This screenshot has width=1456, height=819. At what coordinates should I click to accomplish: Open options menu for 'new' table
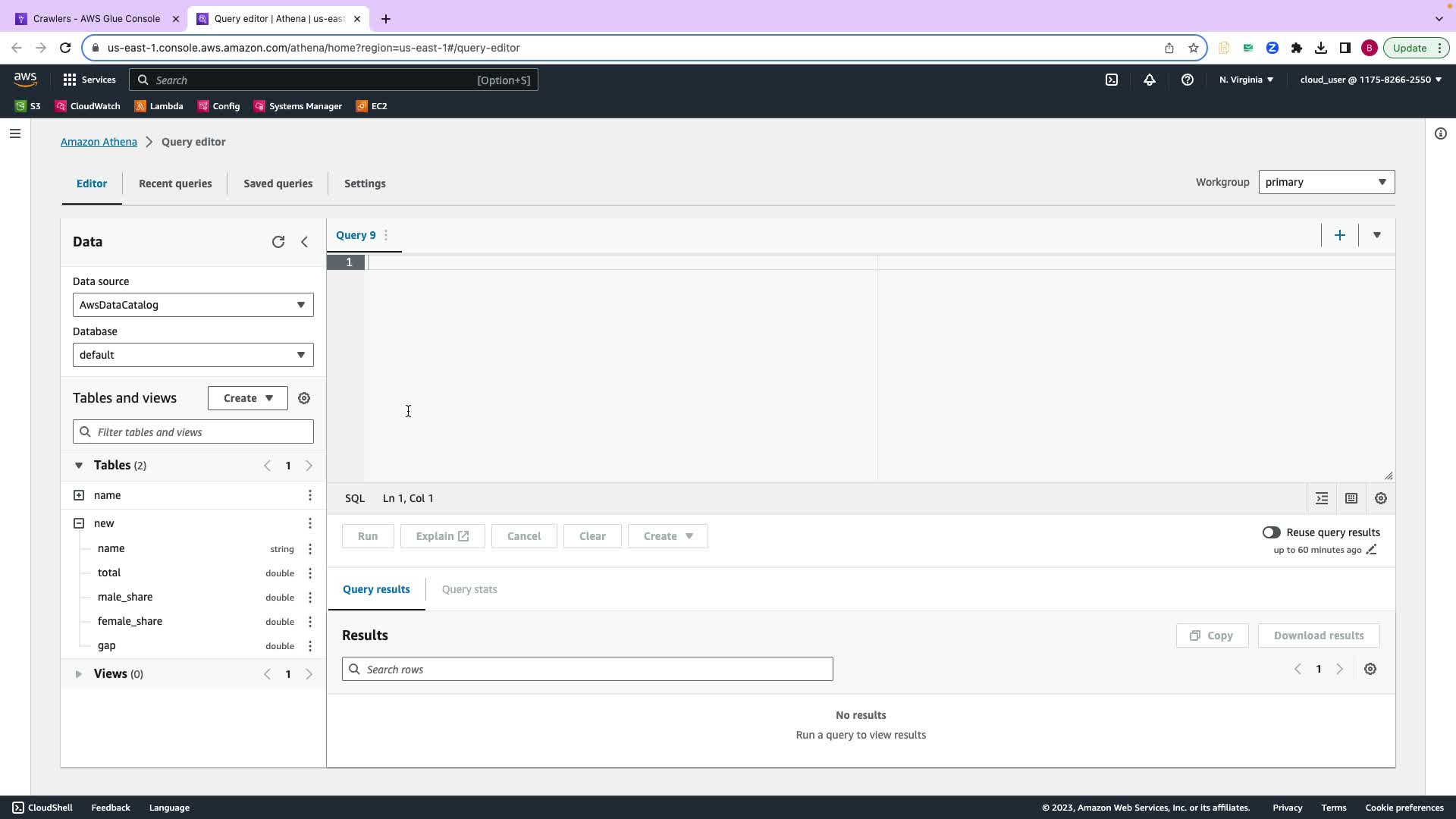(309, 523)
